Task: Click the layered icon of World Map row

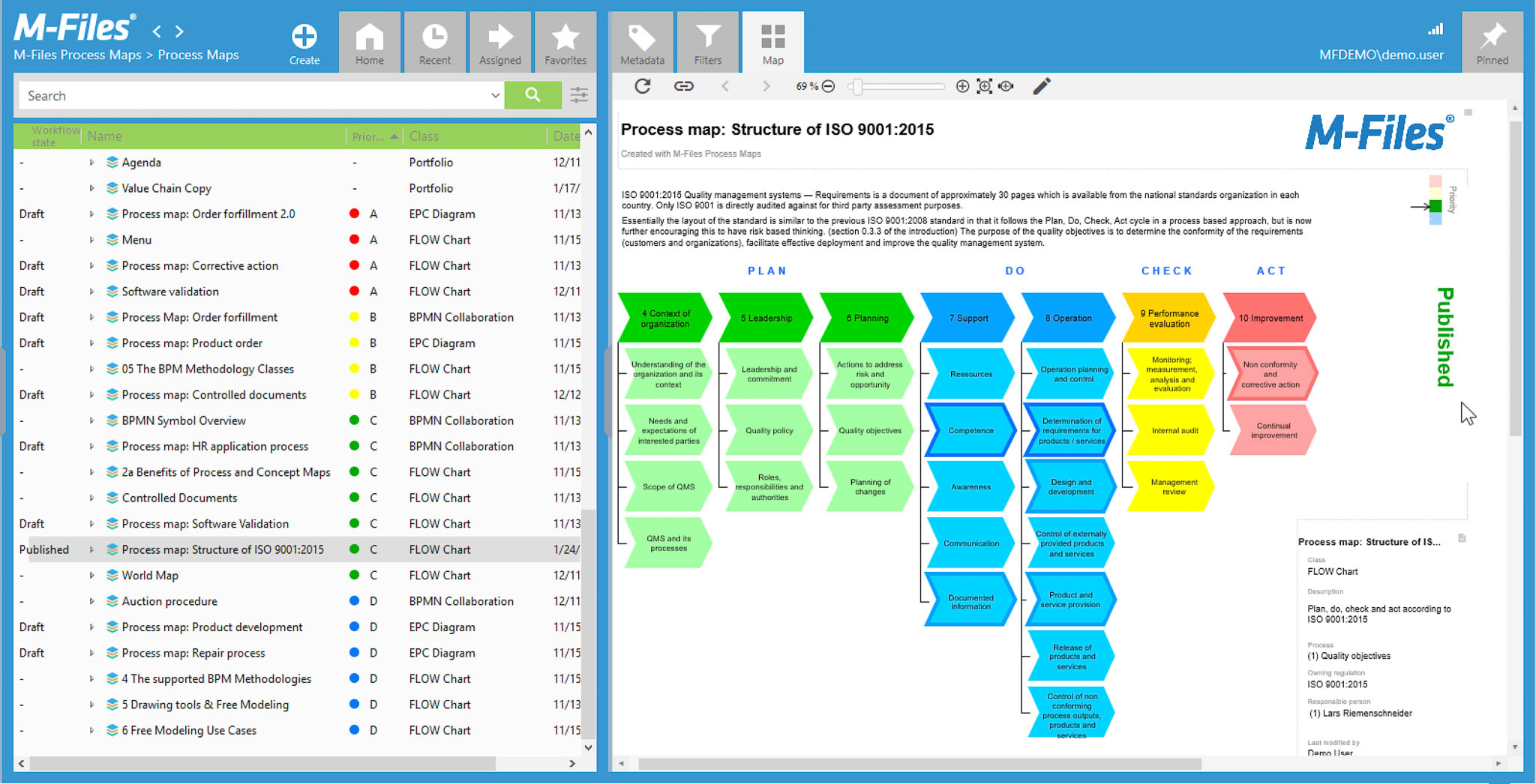Action: point(112,576)
